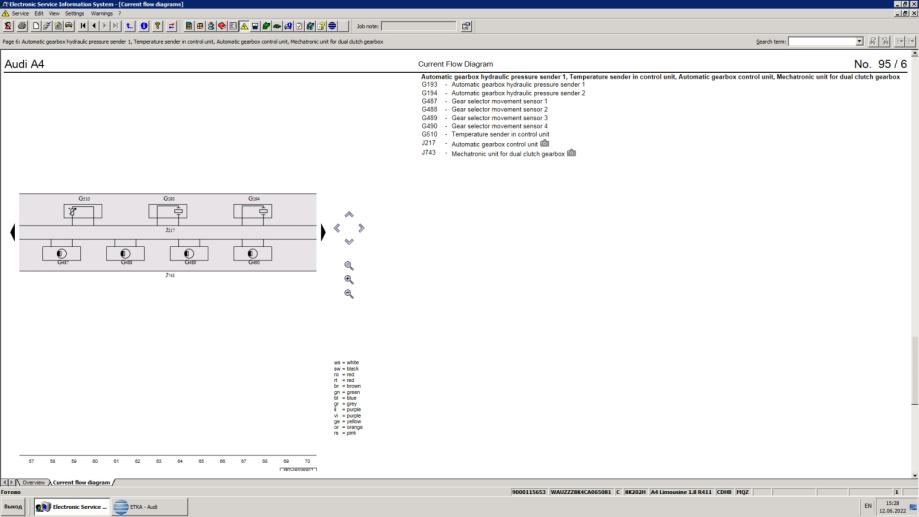
Task: Jump to last page toolbar arrow
Action: [x=115, y=26]
